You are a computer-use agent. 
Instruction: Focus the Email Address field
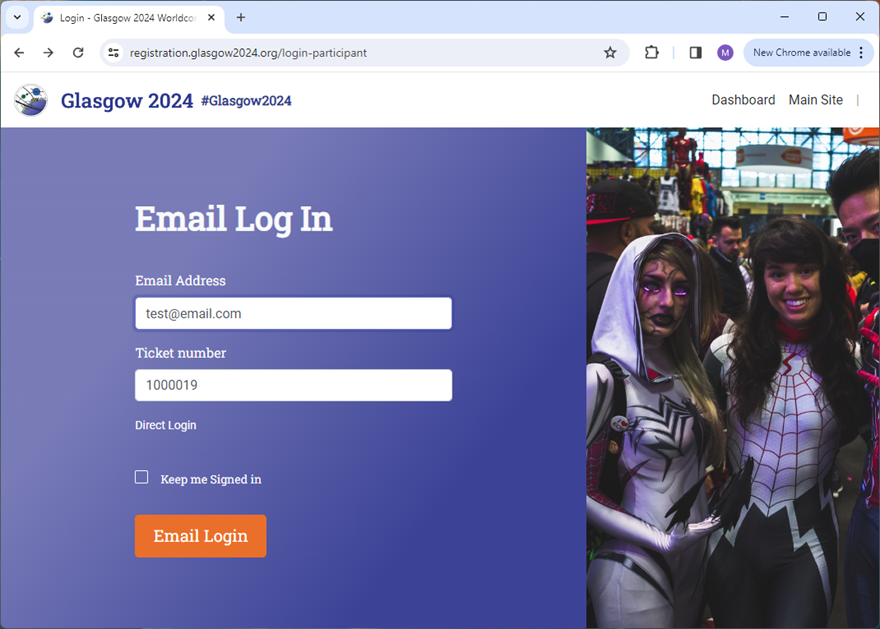coord(293,313)
